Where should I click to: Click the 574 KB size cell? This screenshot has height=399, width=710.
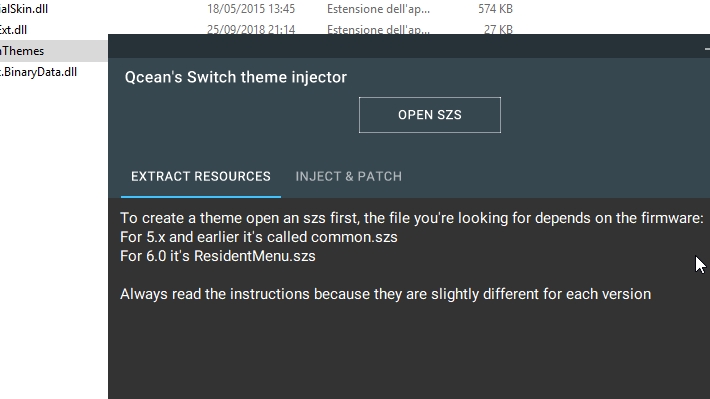pos(495,9)
